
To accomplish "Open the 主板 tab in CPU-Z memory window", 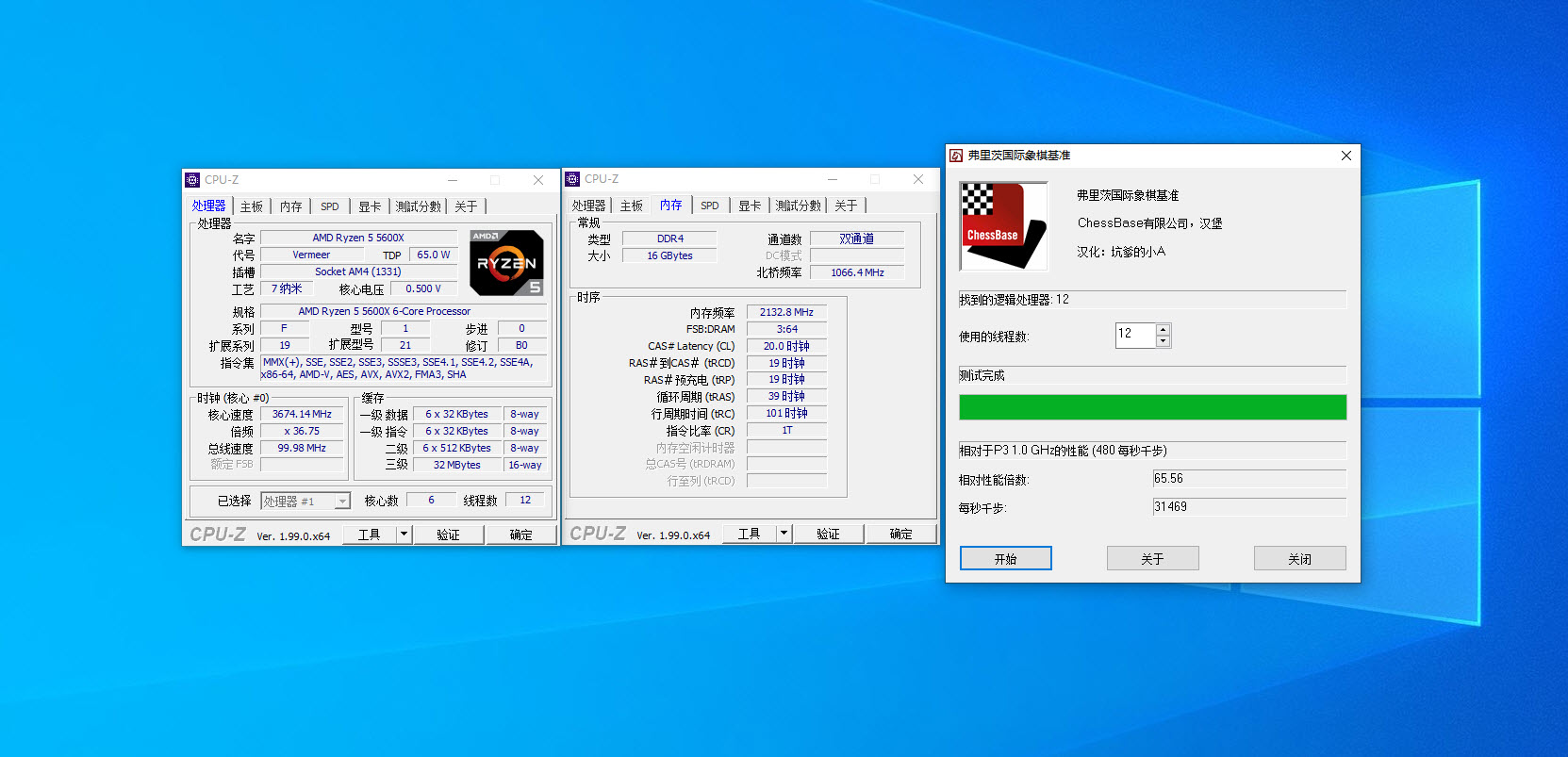I will pos(632,206).
